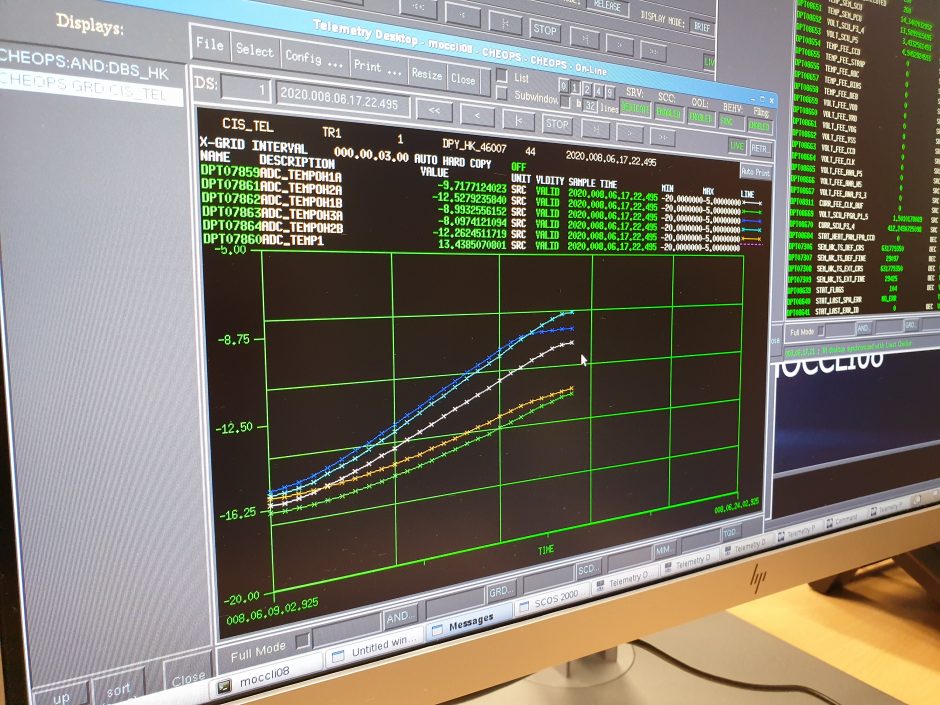
Task: Select CHEOPS:AND:DBS_HK in the Displays list
Action: pyautogui.click(x=83, y=65)
